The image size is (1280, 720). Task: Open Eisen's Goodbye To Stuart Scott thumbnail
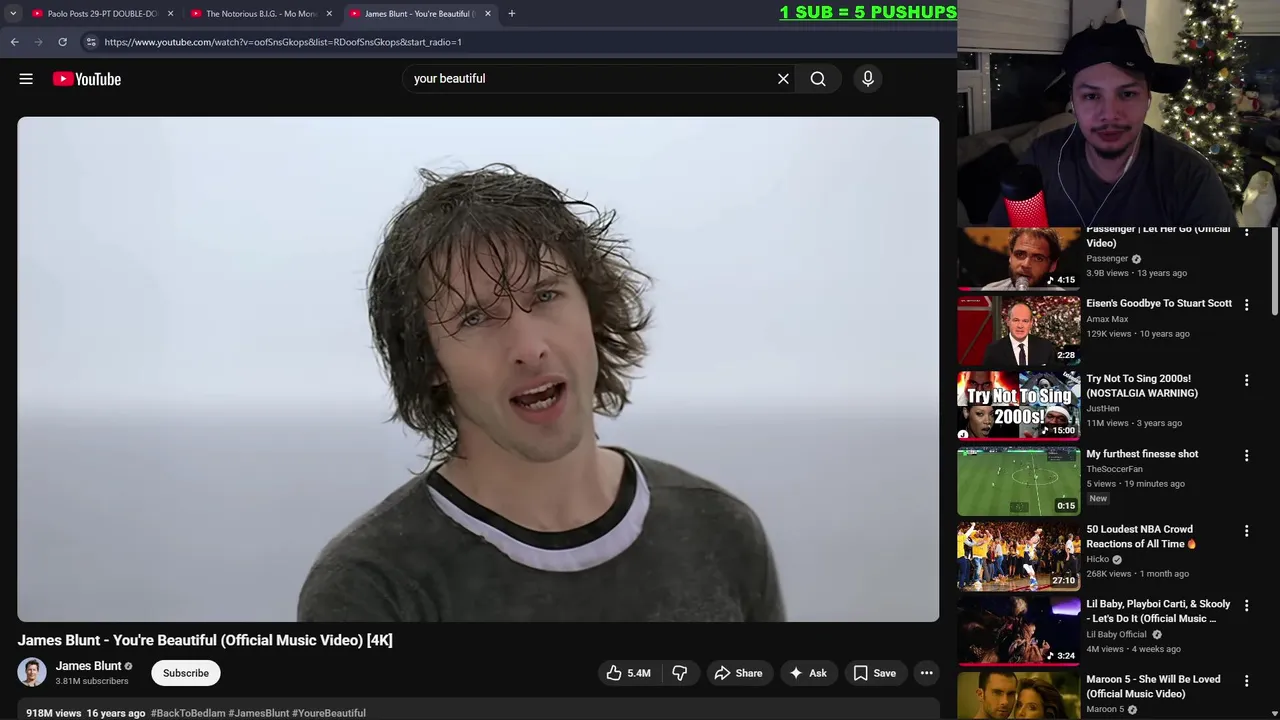[x=1018, y=330]
